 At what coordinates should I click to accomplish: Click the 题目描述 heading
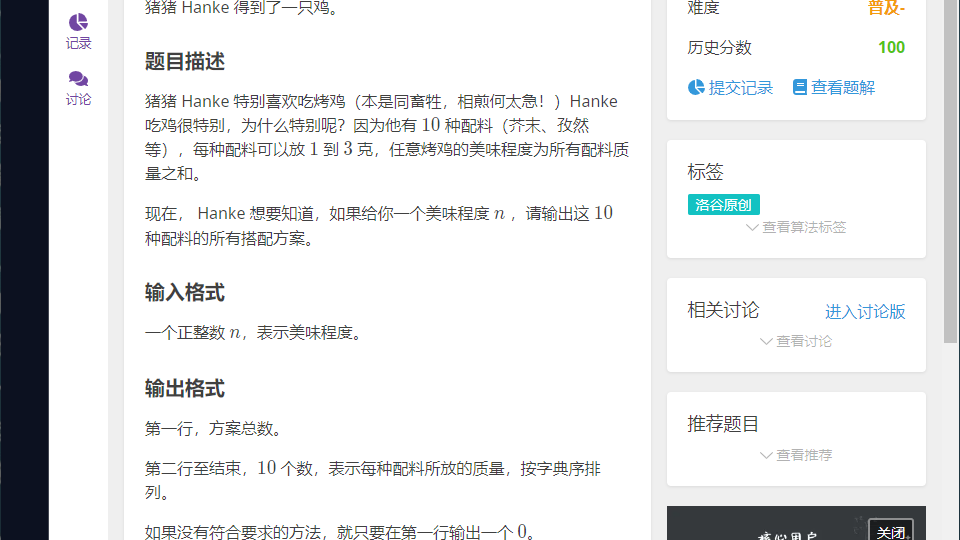(x=185, y=62)
